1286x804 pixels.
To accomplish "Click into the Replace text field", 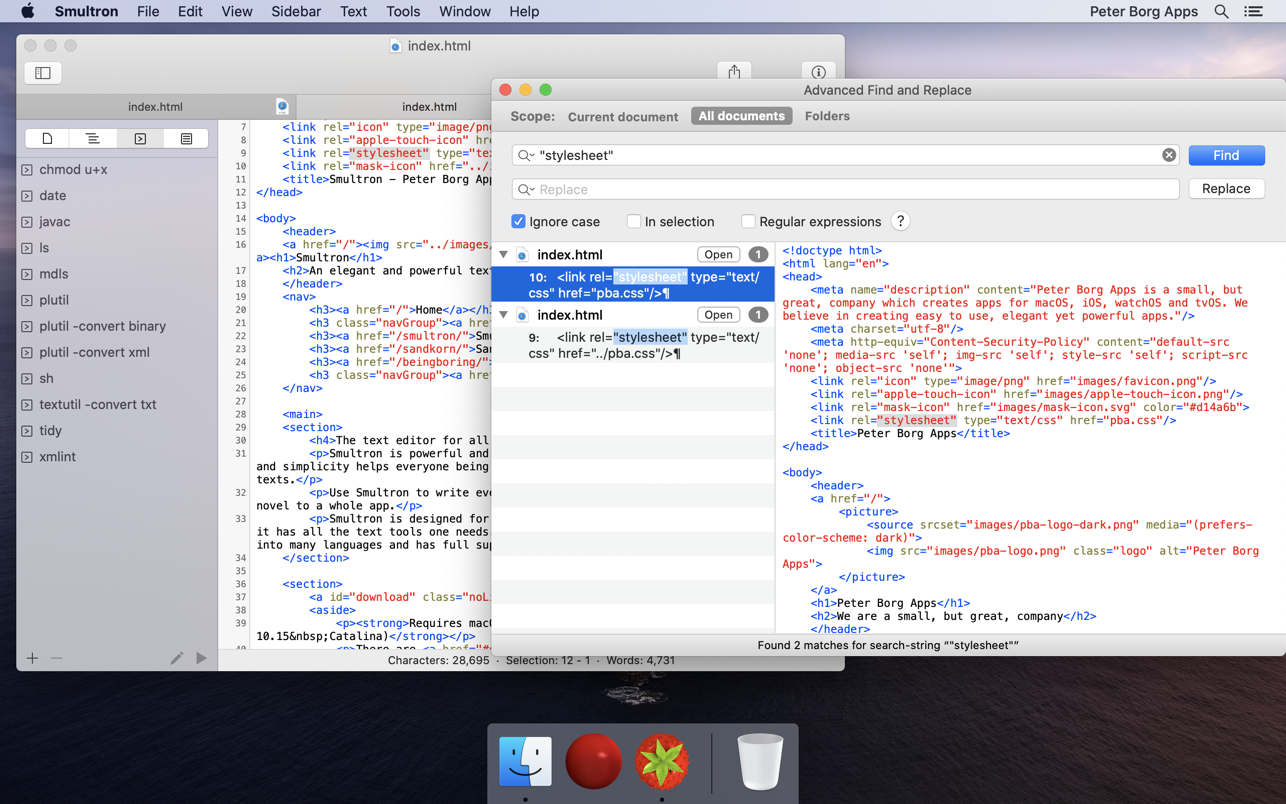I will tap(845, 189).
